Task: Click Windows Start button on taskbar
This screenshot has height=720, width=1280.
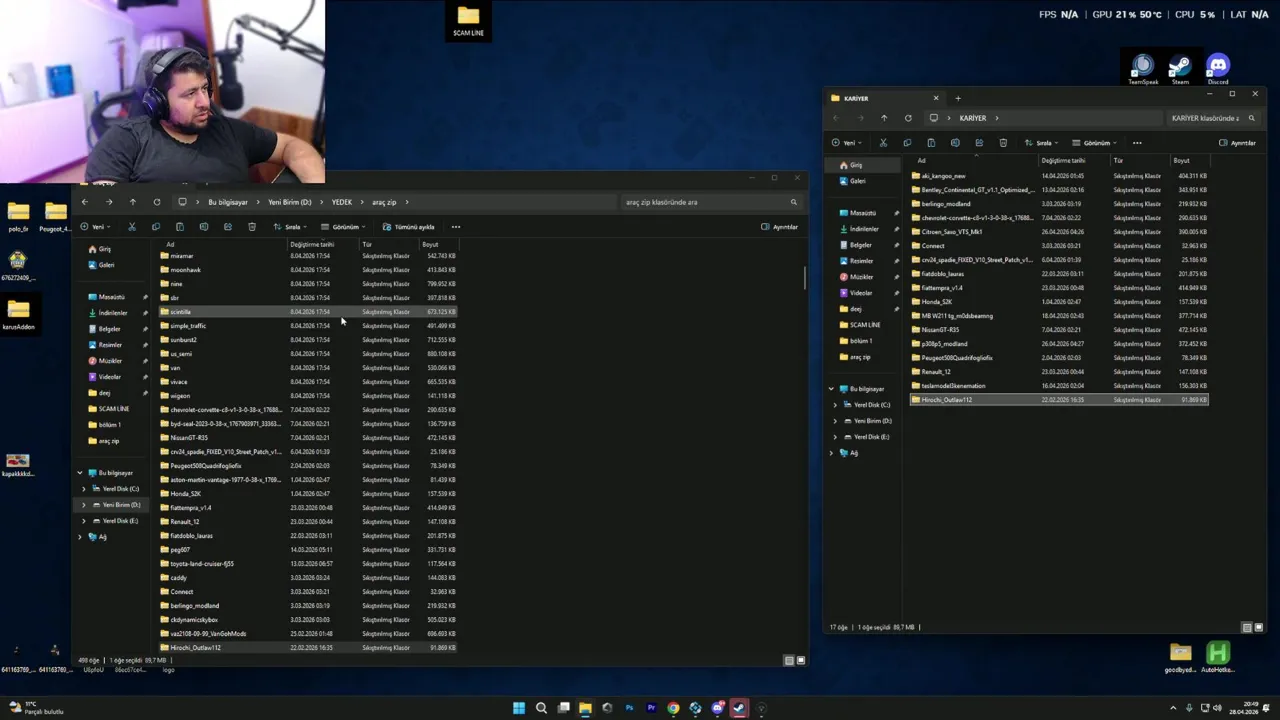Action: 519,708
